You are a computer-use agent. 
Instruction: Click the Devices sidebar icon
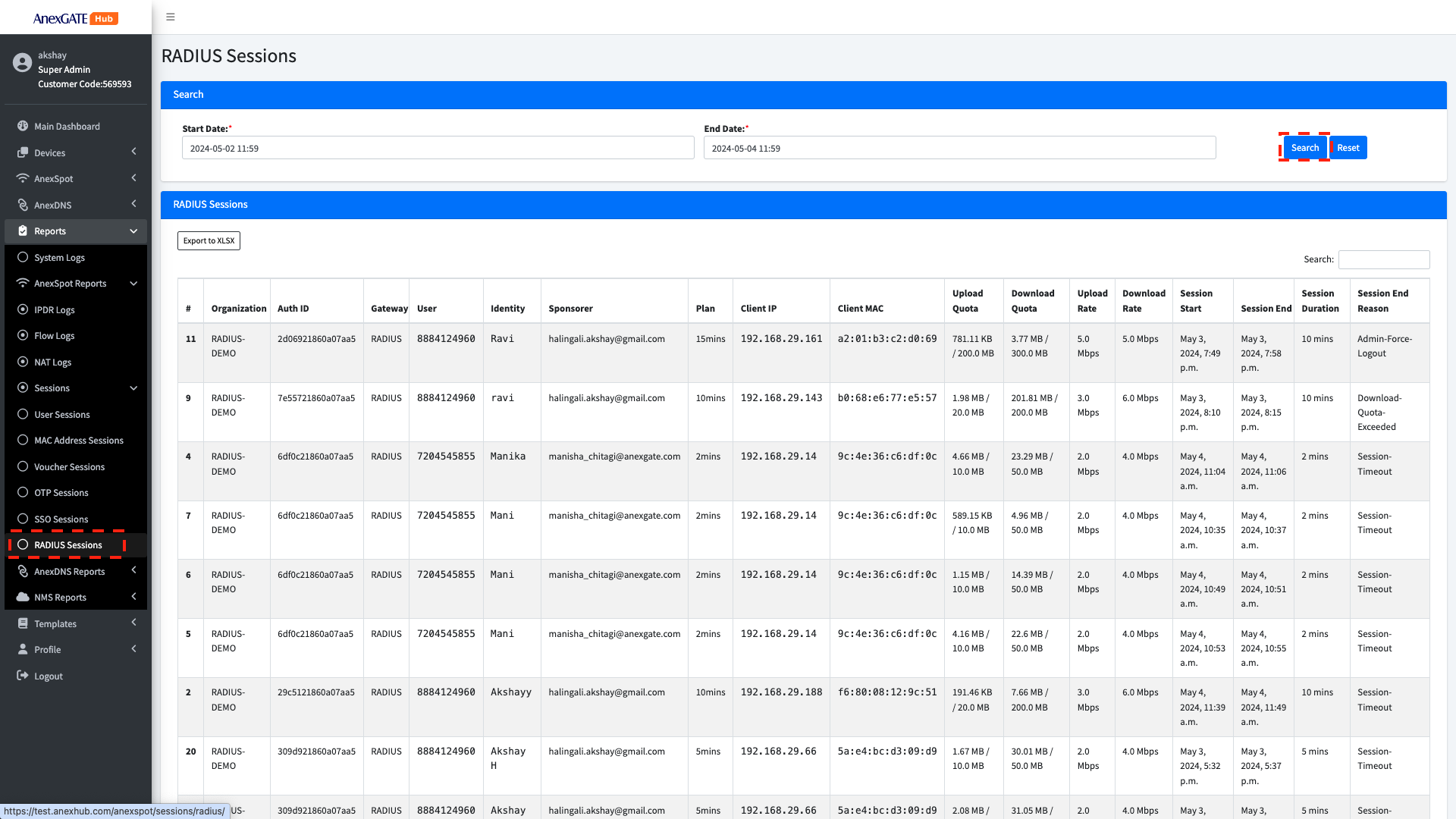click(23, 152)
